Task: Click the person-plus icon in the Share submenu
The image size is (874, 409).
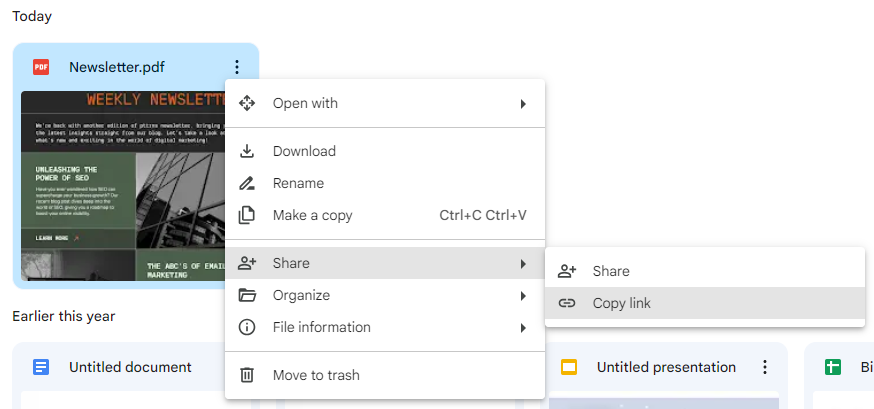Action: pos(567,271)
